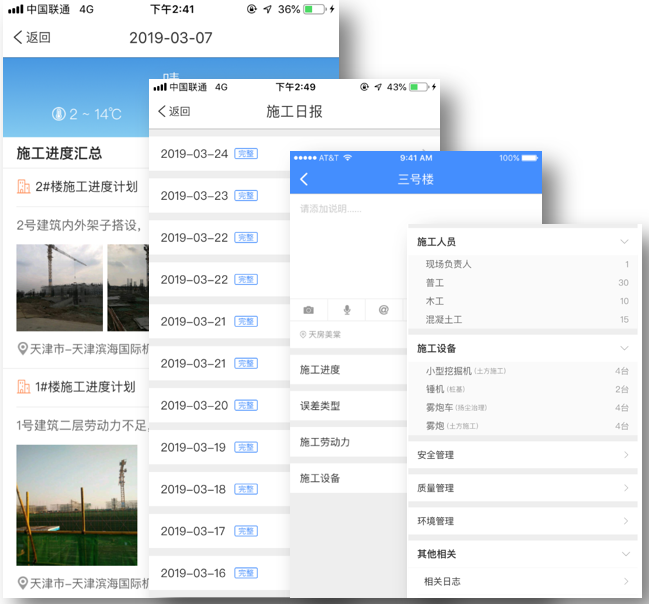Screen dimensions: 649x604
Task: Tap the battery icon in 2:49 status bar
Action: tap(419, 87)
